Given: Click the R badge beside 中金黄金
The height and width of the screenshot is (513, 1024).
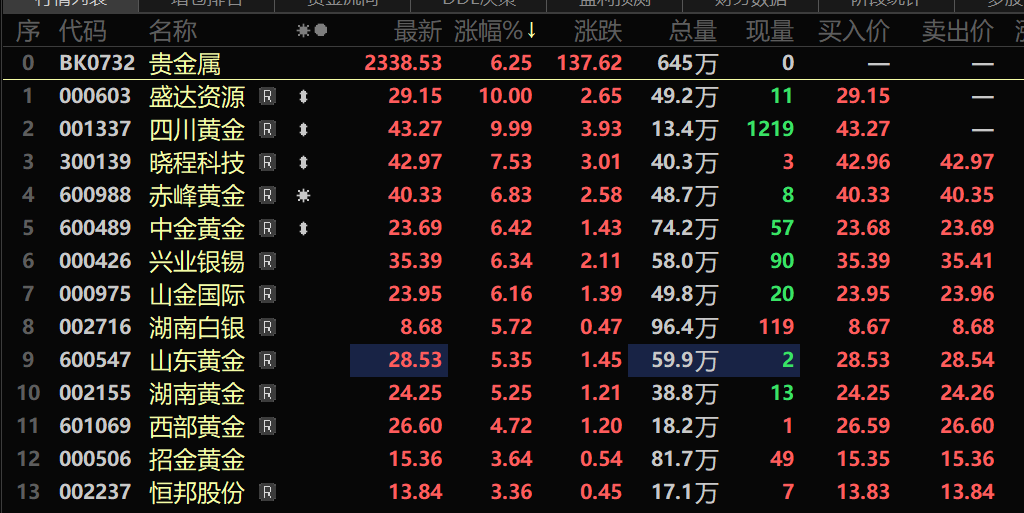Looking at the screenshot, I should point(267,228).
